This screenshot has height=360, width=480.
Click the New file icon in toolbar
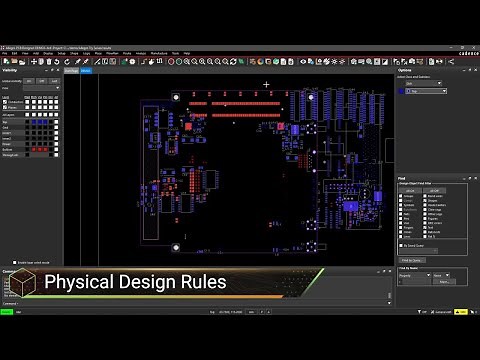pos(6,62)
